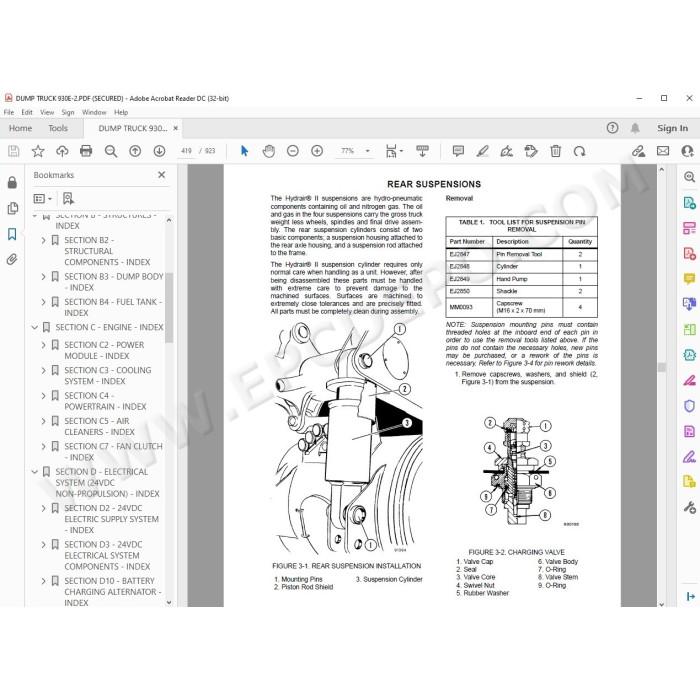Open bookmark SECTION D3 Electrical System Components
The width and height of the screenshot is (700, 700).
107,556
